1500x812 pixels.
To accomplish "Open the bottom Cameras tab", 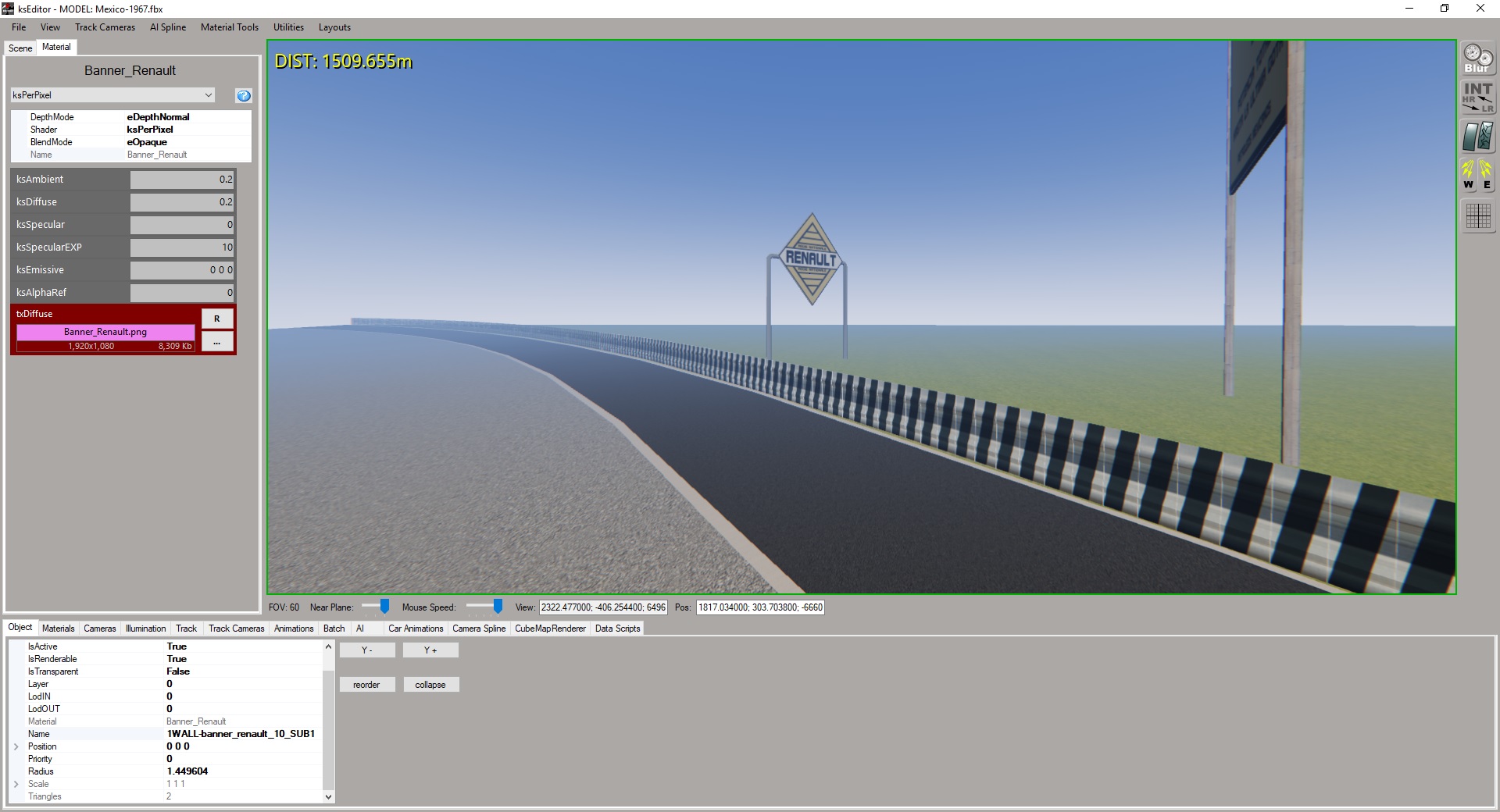I will 100,629.
